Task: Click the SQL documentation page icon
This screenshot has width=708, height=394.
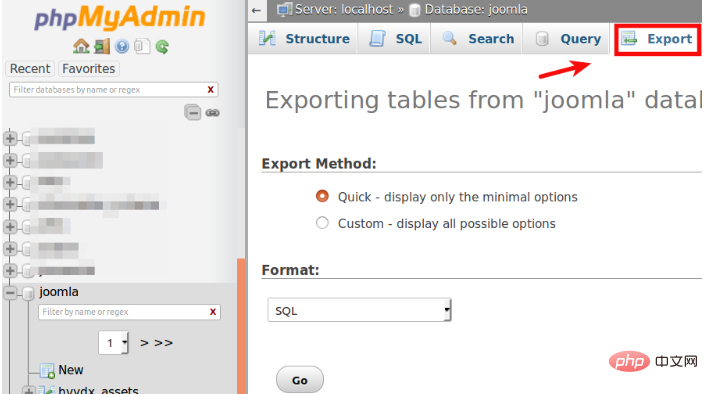Action: (x=142, y=46)
